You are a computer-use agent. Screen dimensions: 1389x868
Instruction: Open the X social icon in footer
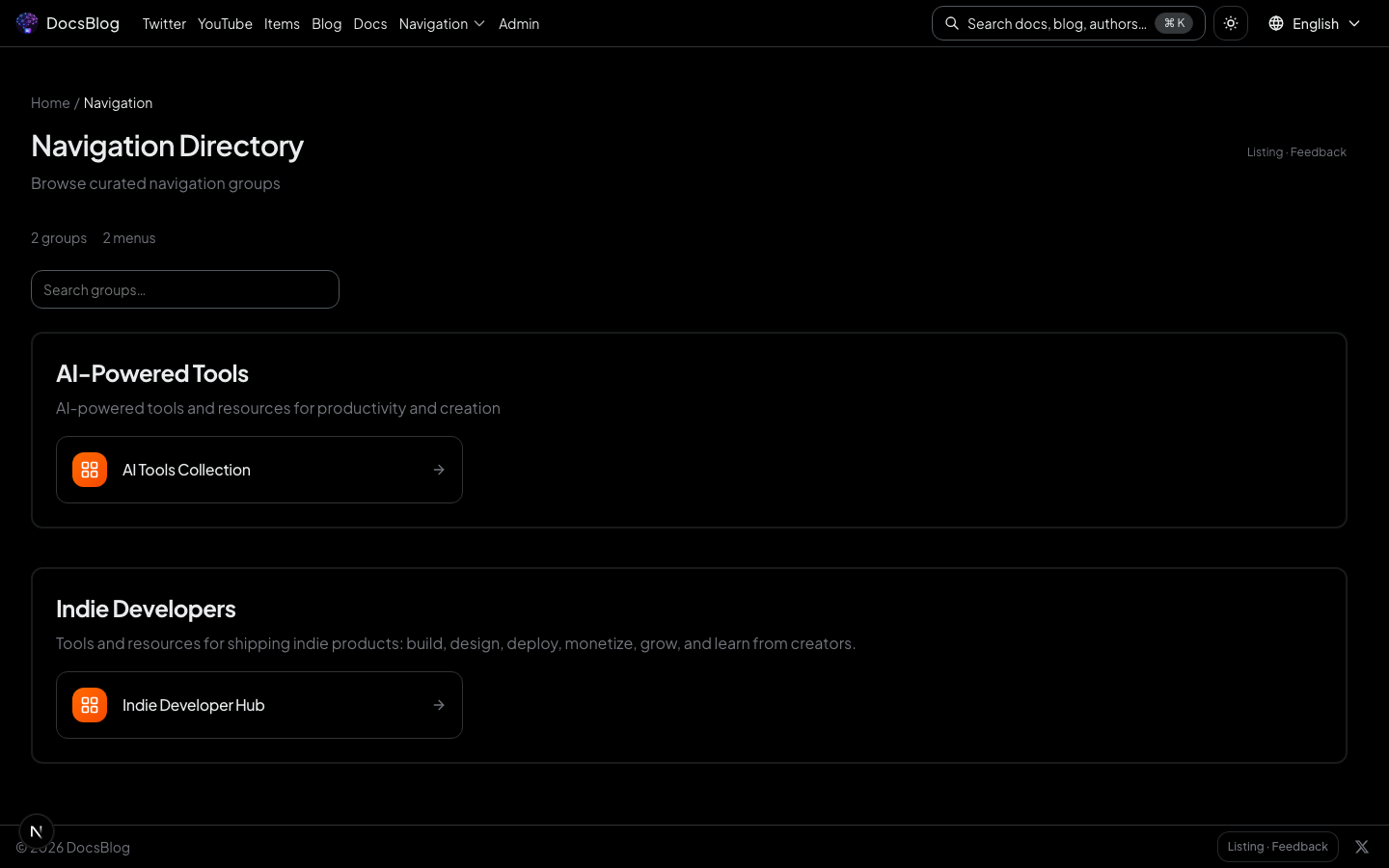(1362, 847)
